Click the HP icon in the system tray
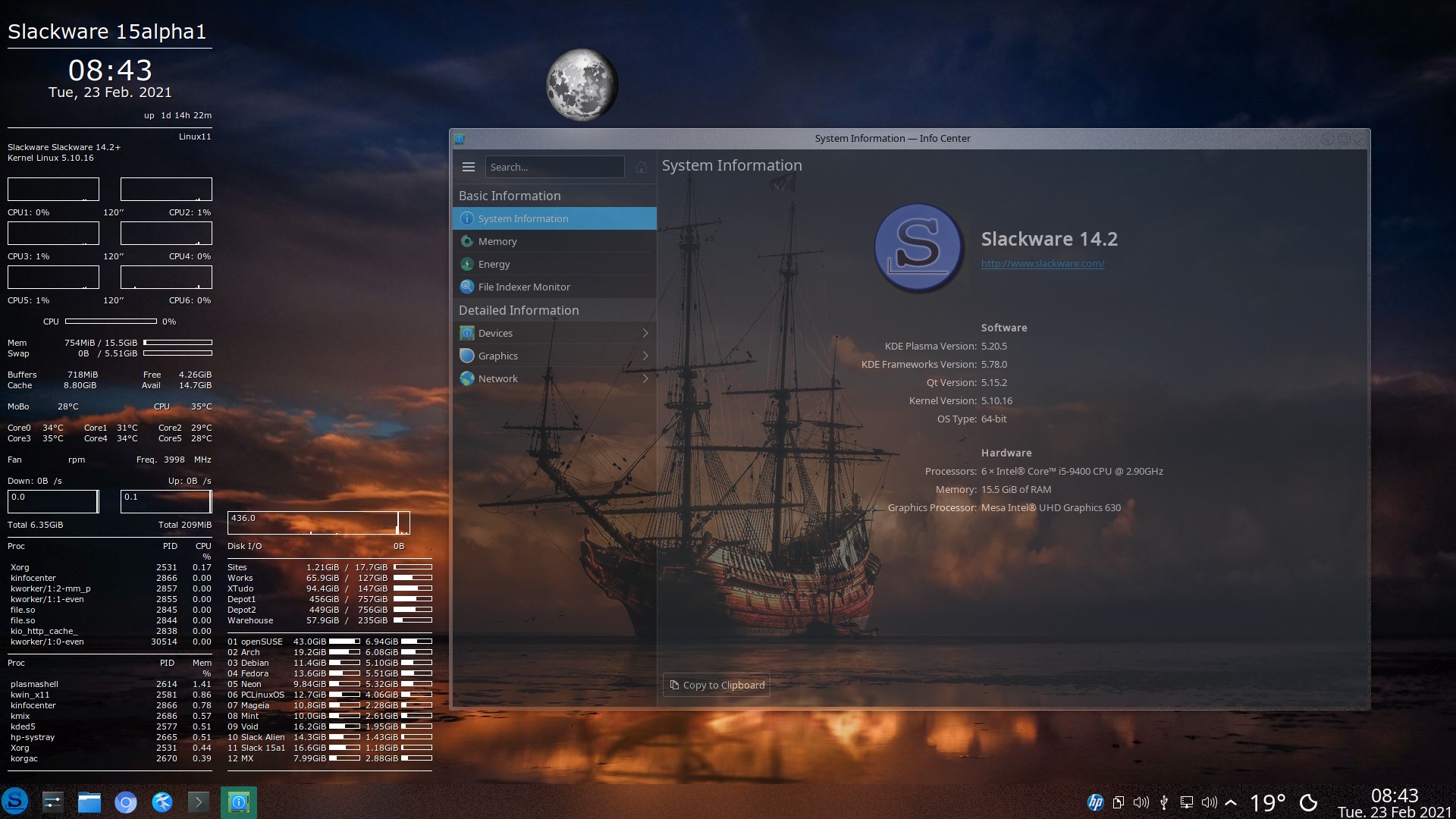The image size is (1456, 819). 1094,802
